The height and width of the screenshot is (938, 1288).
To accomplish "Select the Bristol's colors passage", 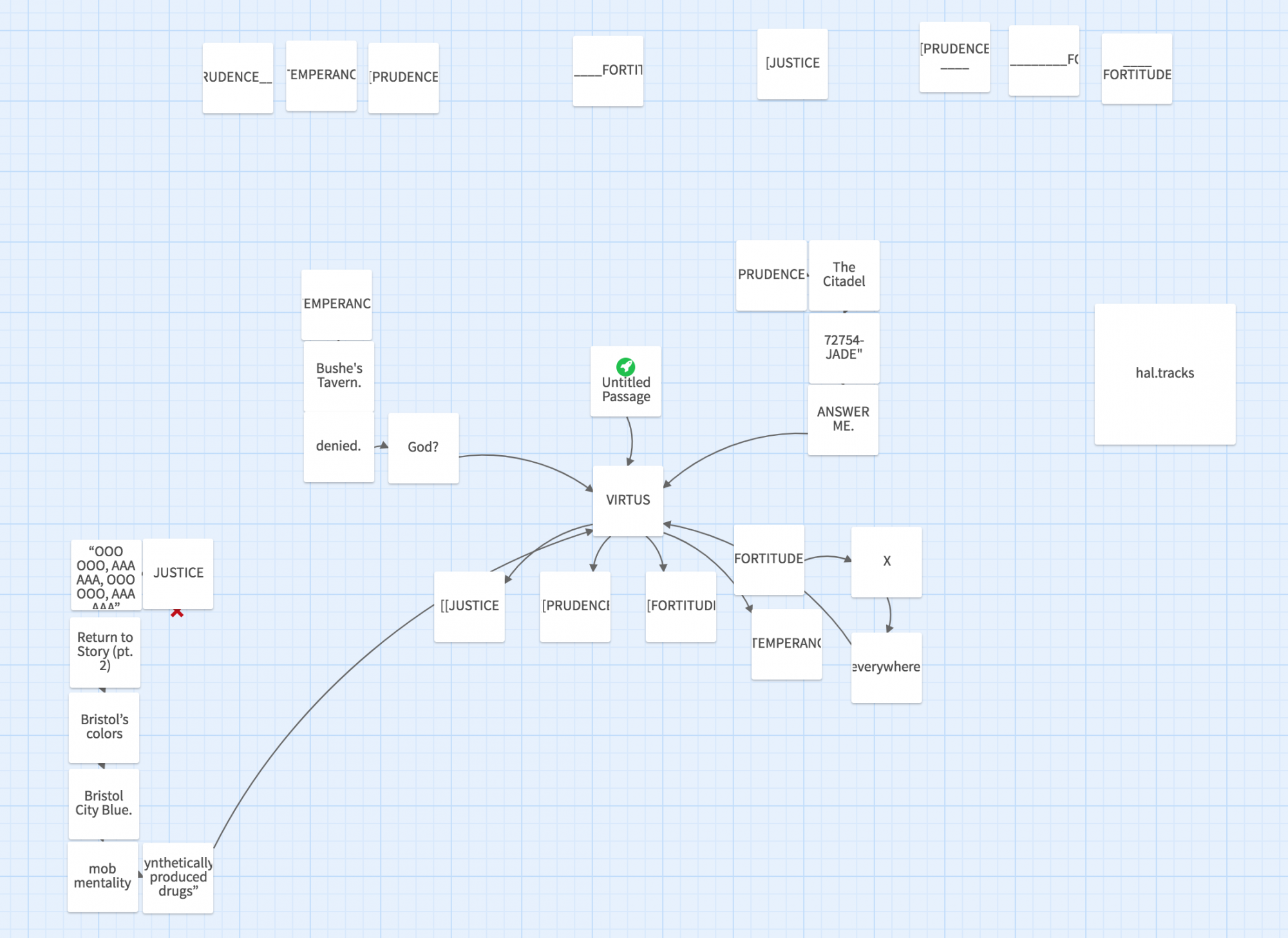I will pos(104,727).
